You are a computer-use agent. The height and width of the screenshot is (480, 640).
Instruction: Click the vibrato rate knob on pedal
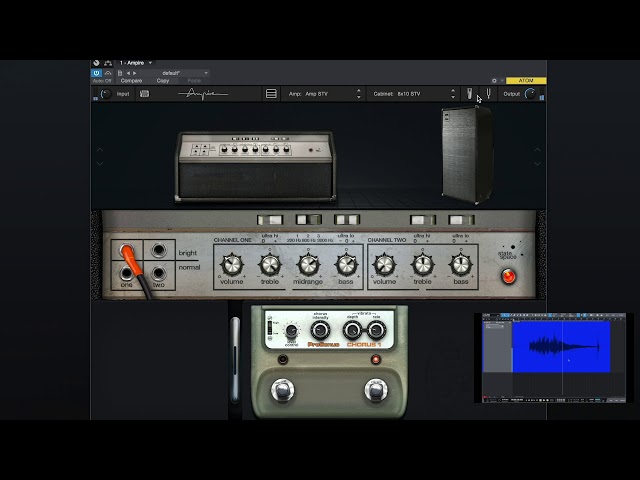click(x=376, y=330)
